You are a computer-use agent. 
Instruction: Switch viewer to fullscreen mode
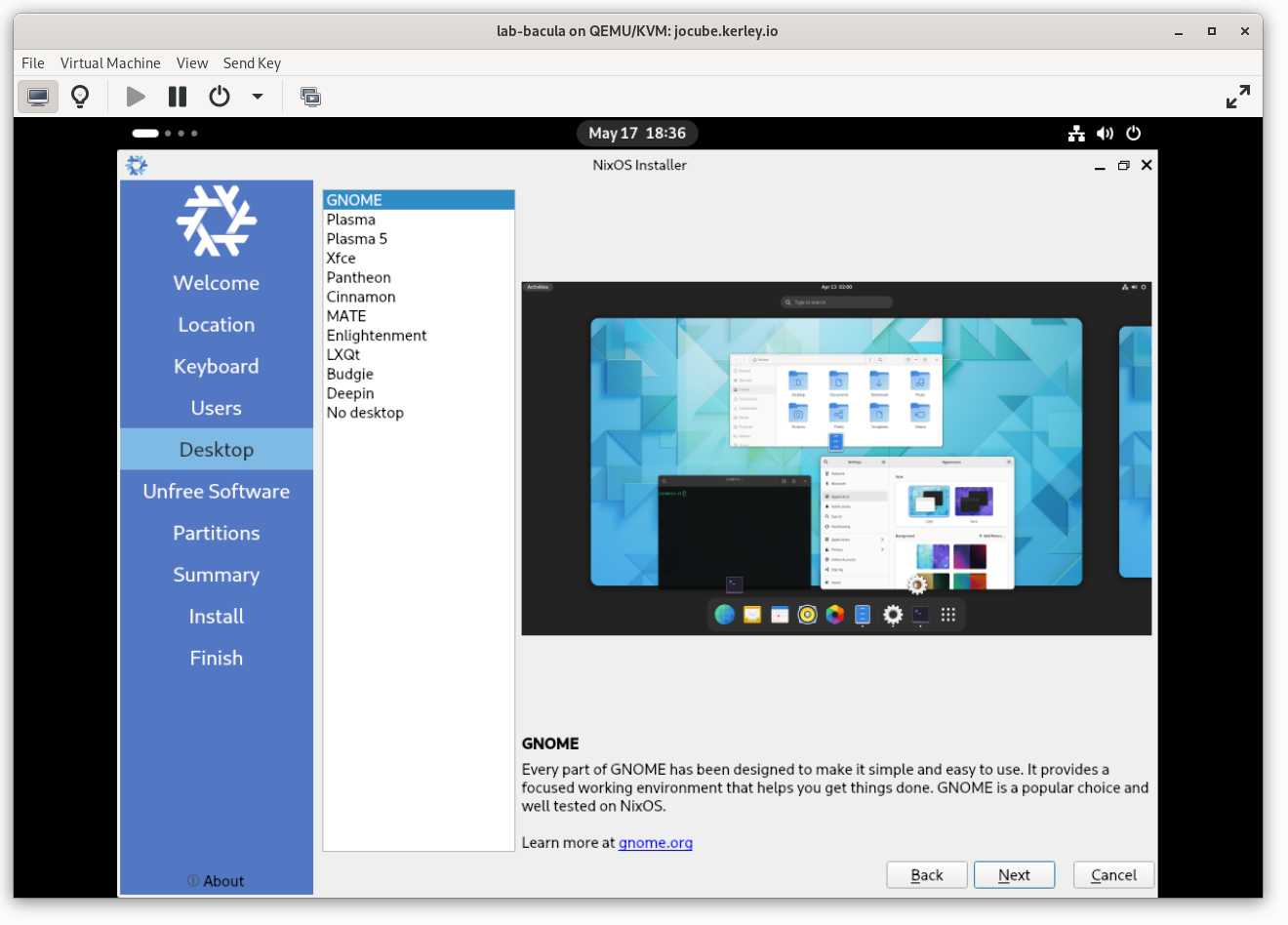click(x=1238, y=97)
